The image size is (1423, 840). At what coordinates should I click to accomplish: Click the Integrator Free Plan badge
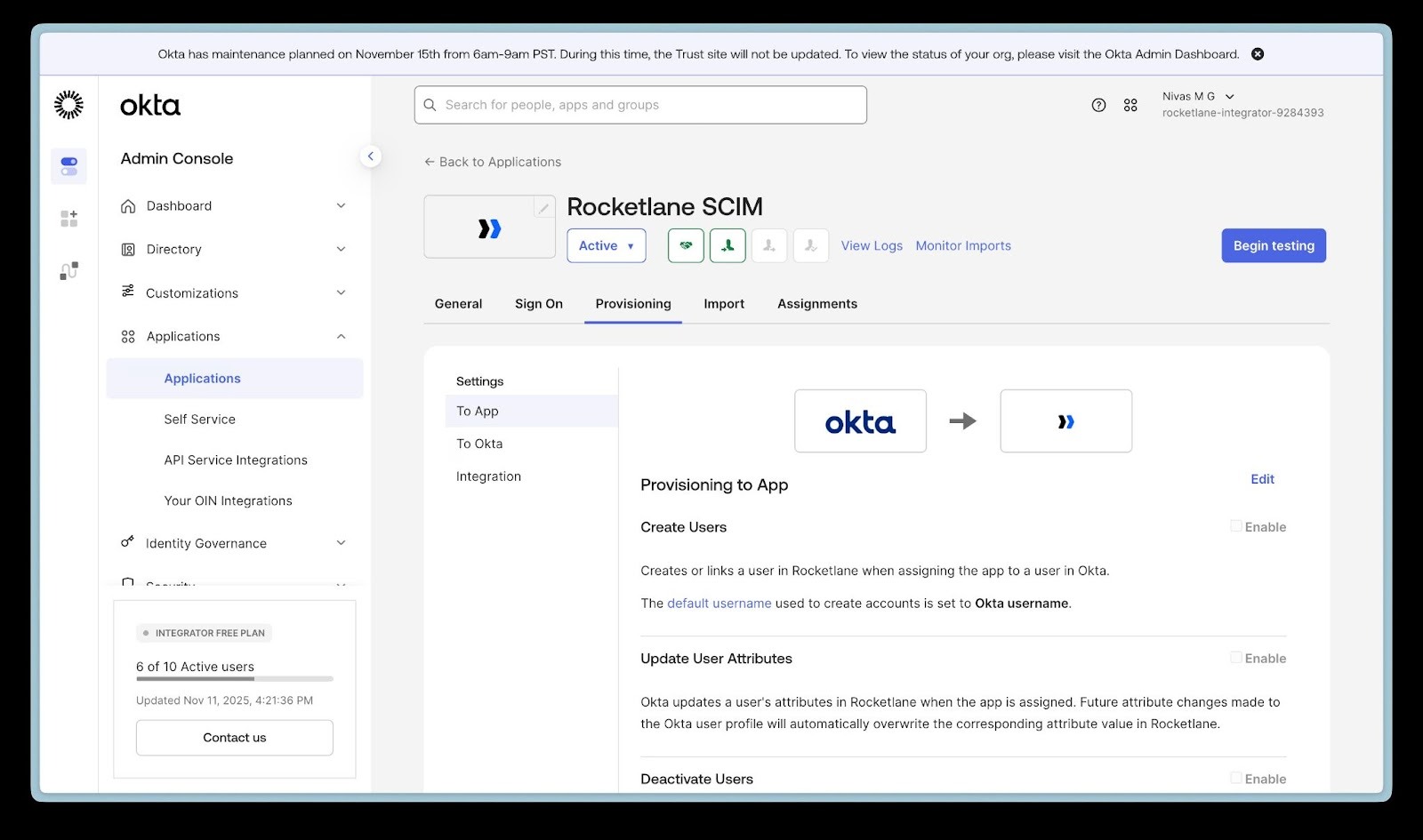coord(204,633)
